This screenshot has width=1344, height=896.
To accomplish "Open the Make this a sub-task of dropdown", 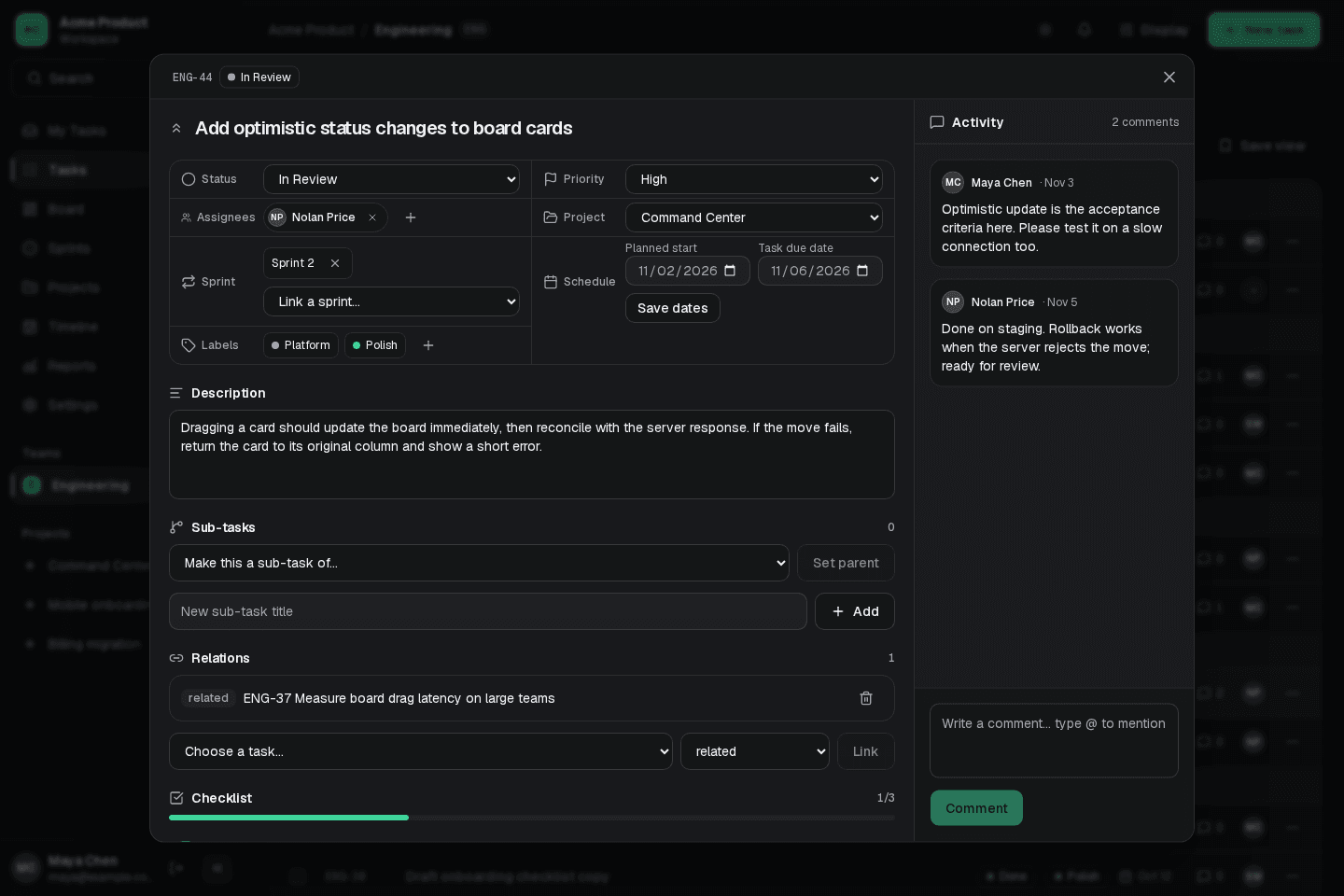I will click(x=479, y=563).
